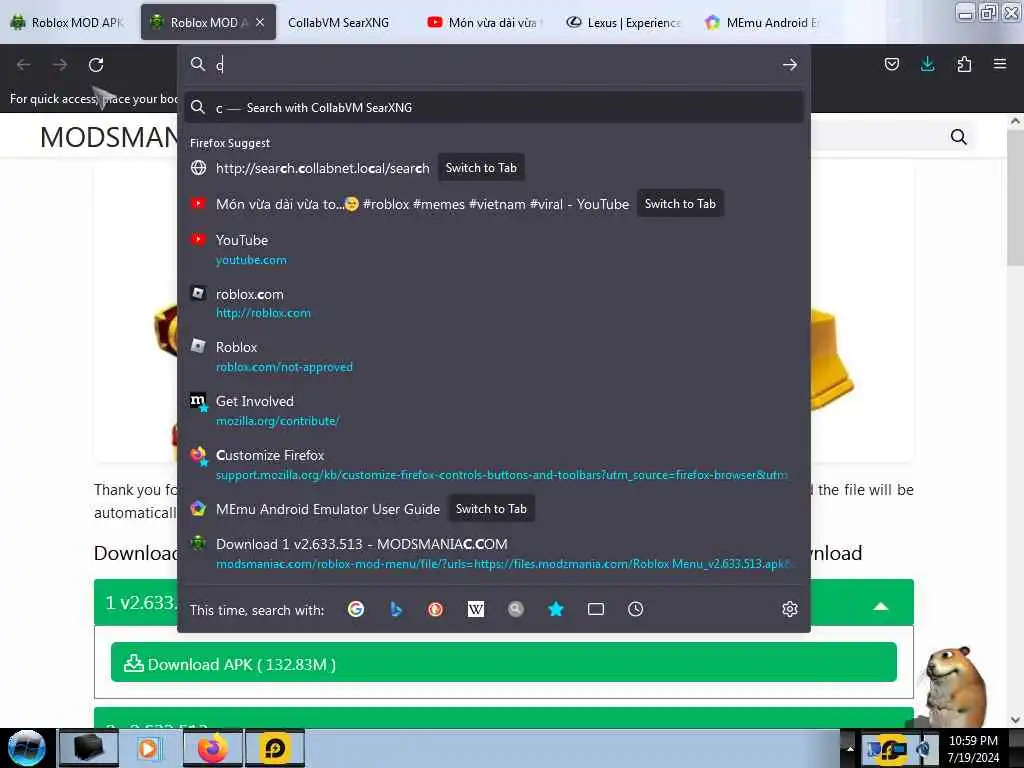1024x768 pixels.
Task: Switch to MEmu Android Emulator tab
Action: coord(763,22)
